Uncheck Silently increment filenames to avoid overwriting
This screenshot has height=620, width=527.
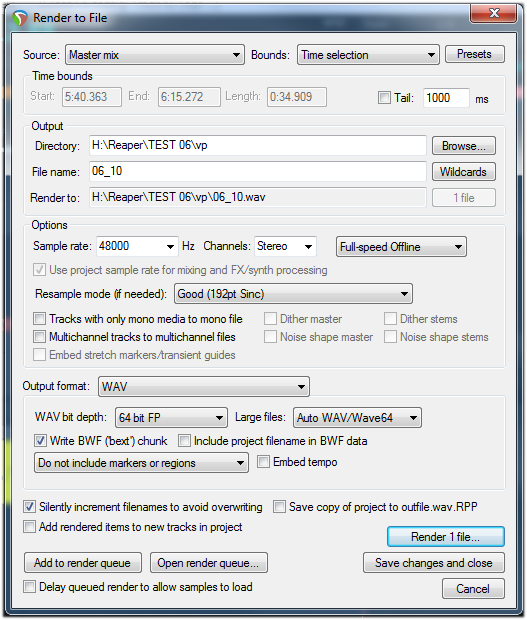click(29, 507)
